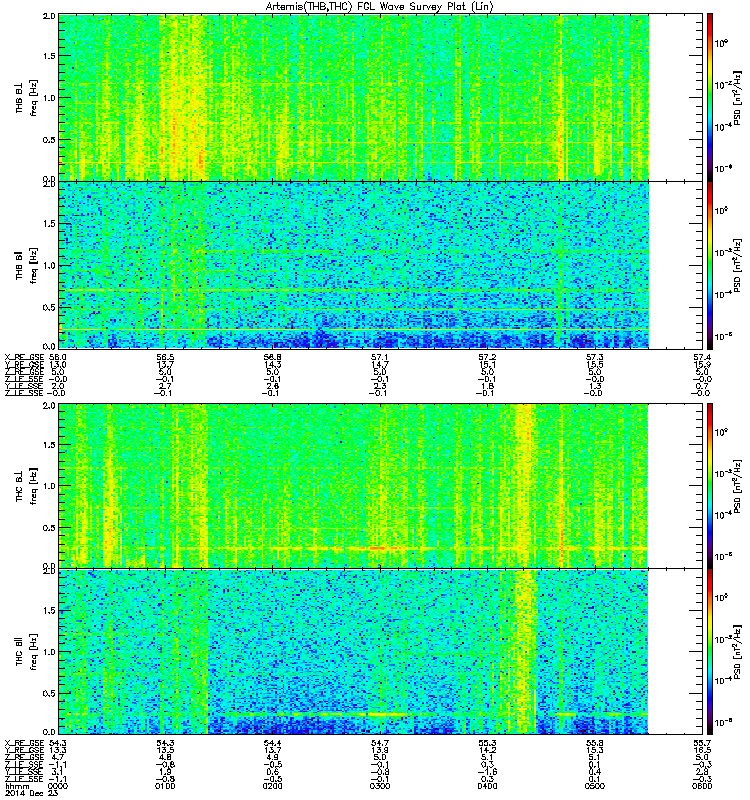Click the THC X_RE_GSE value 54.4
The image size is (750, 800).
point(272,743)
